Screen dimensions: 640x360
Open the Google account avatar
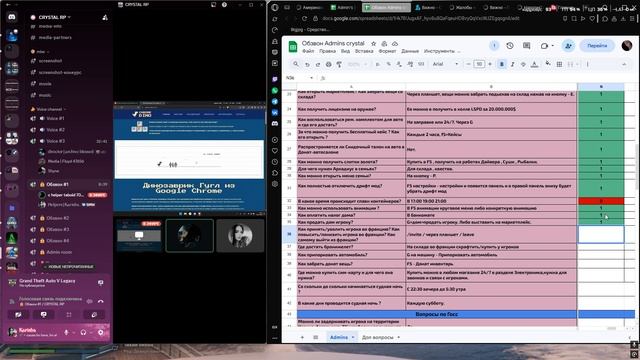tap(627, 46)
